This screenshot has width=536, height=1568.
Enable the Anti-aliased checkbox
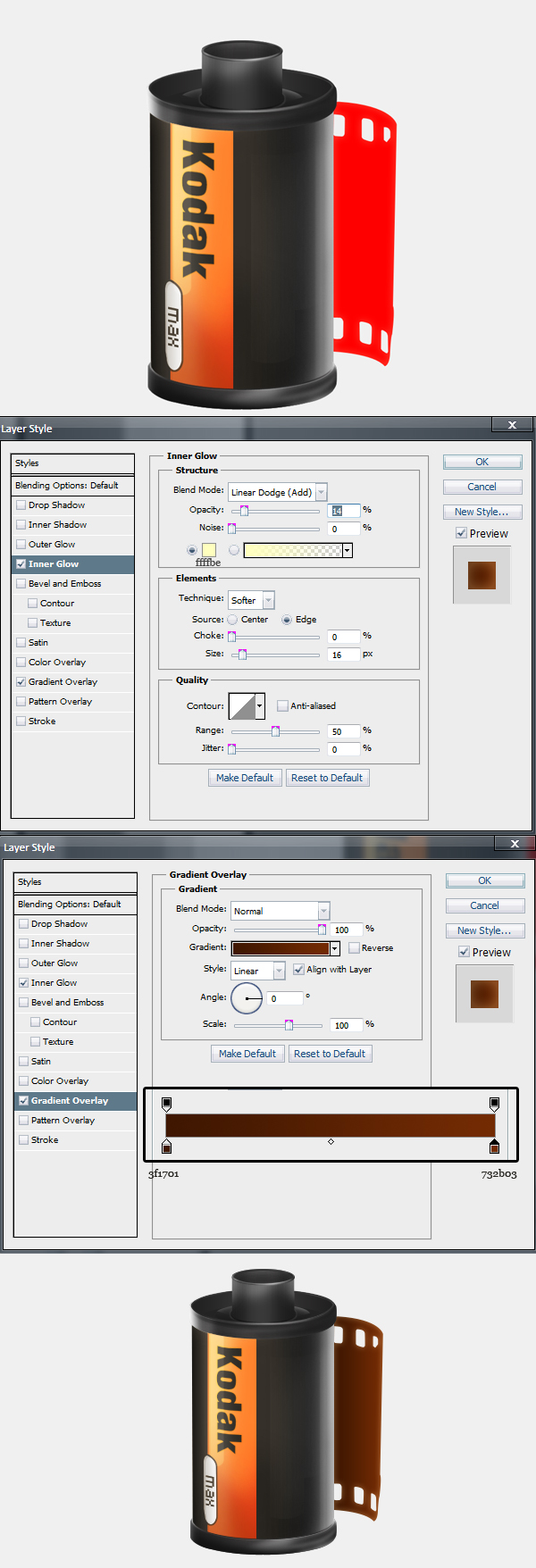click(282, 706)
